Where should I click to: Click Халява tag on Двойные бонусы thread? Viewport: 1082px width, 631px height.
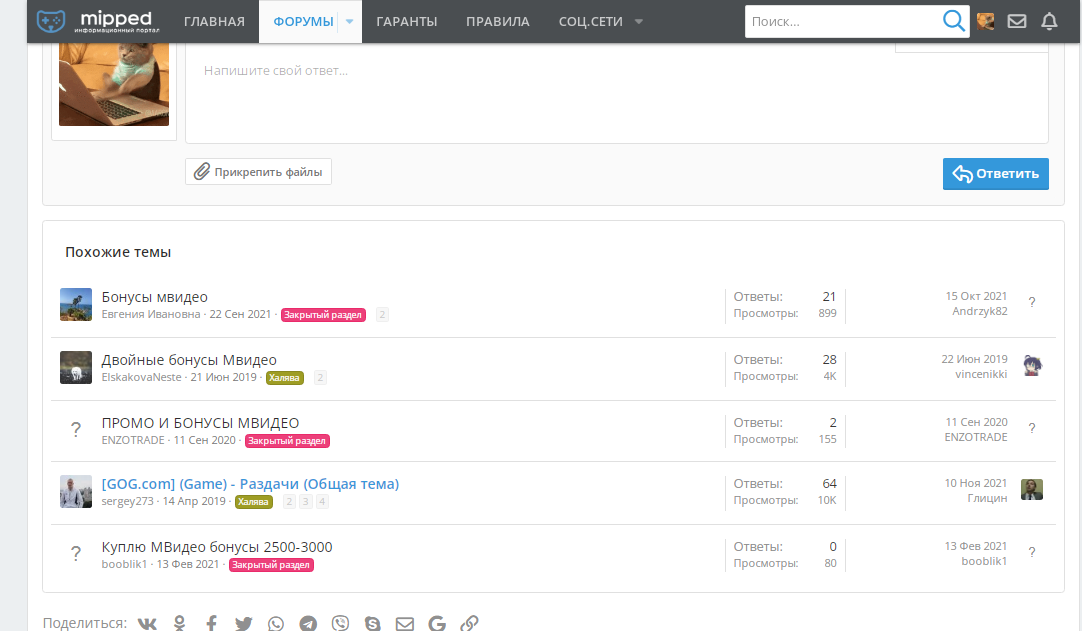284,378
